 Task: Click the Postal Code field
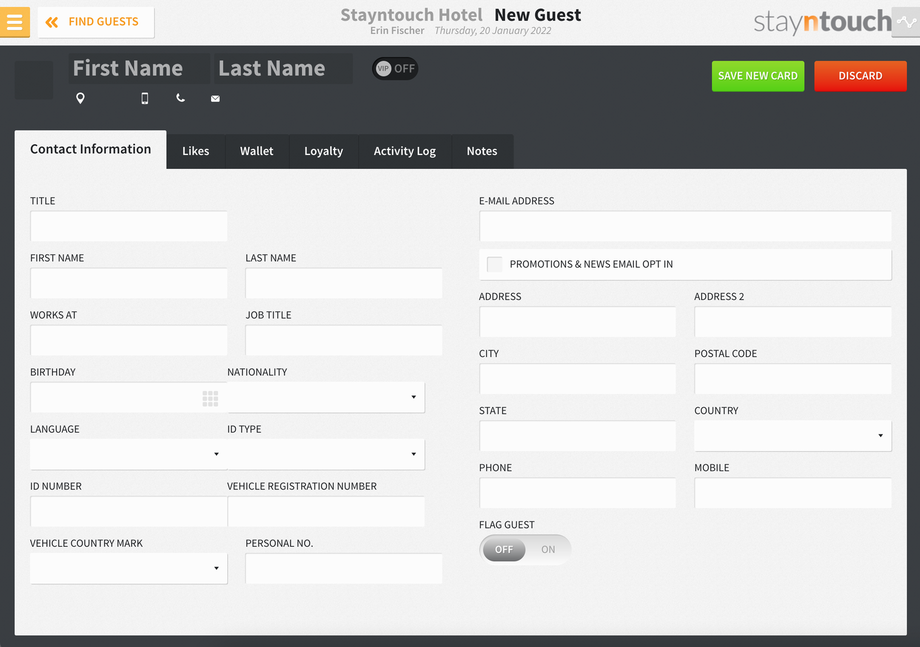pos(793,378)
